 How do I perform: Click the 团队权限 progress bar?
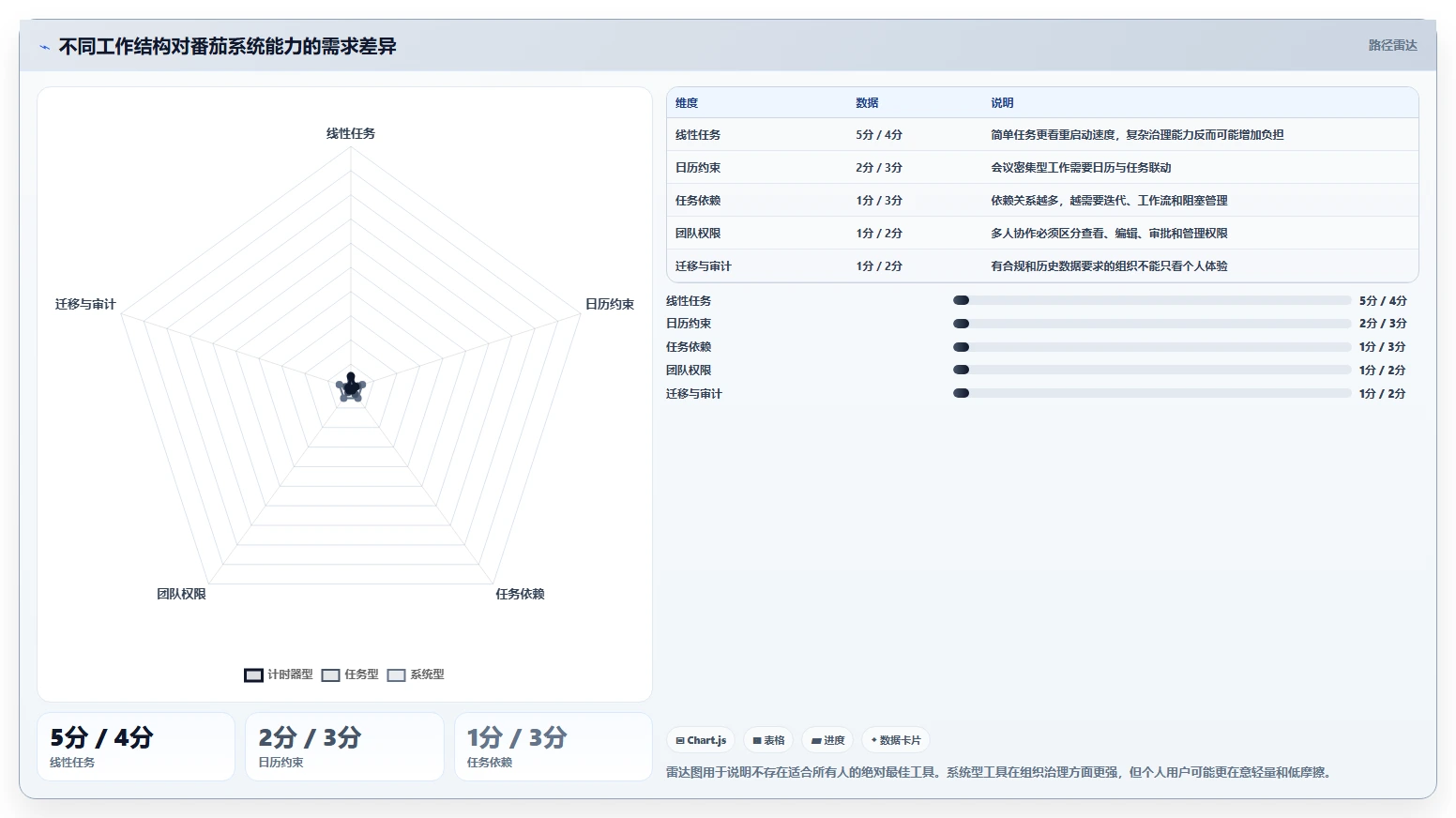pos(1151,370)
